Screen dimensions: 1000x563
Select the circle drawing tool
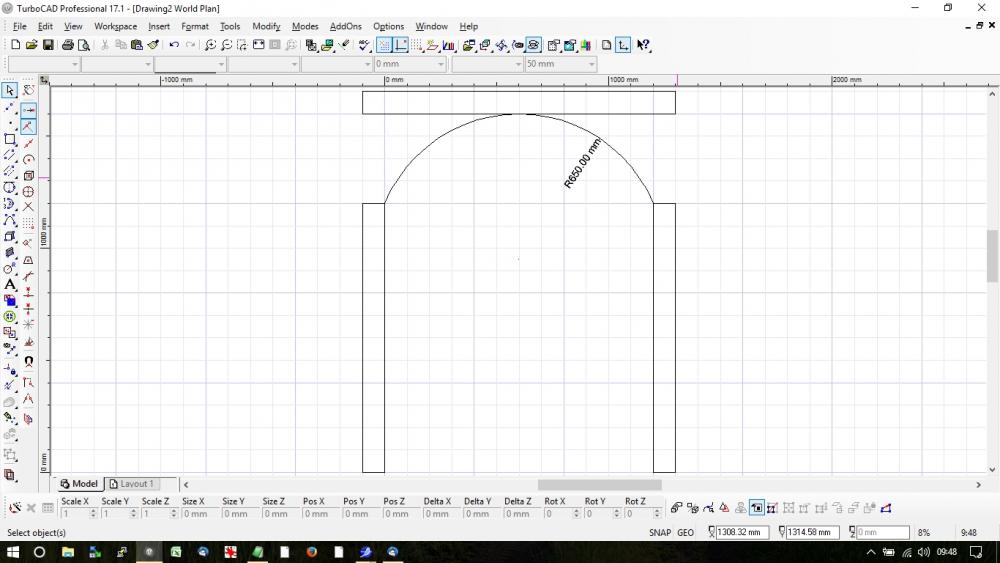(x=10, y=187)
